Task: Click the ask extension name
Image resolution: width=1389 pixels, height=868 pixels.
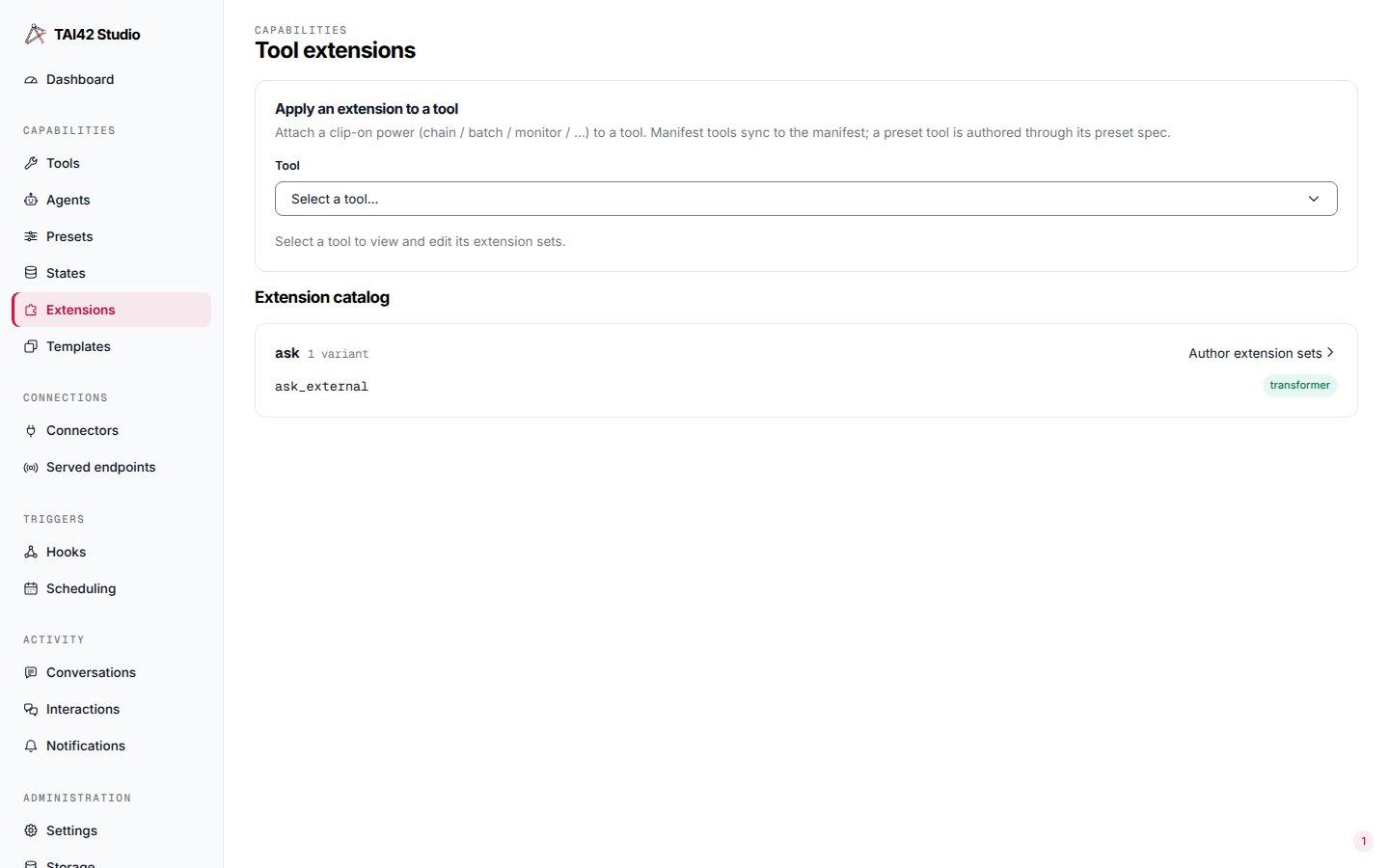Action: pos(286,354)
